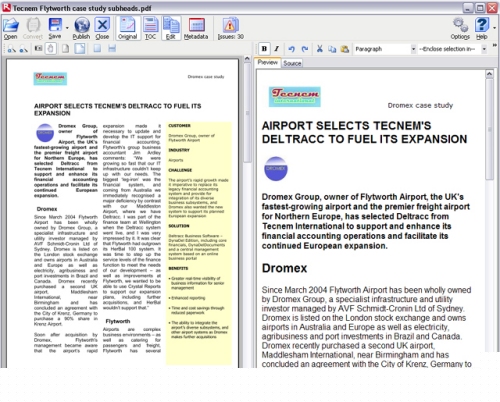Click the Dromex round logo in preview
500x402 pixels.
click(276, 169)
